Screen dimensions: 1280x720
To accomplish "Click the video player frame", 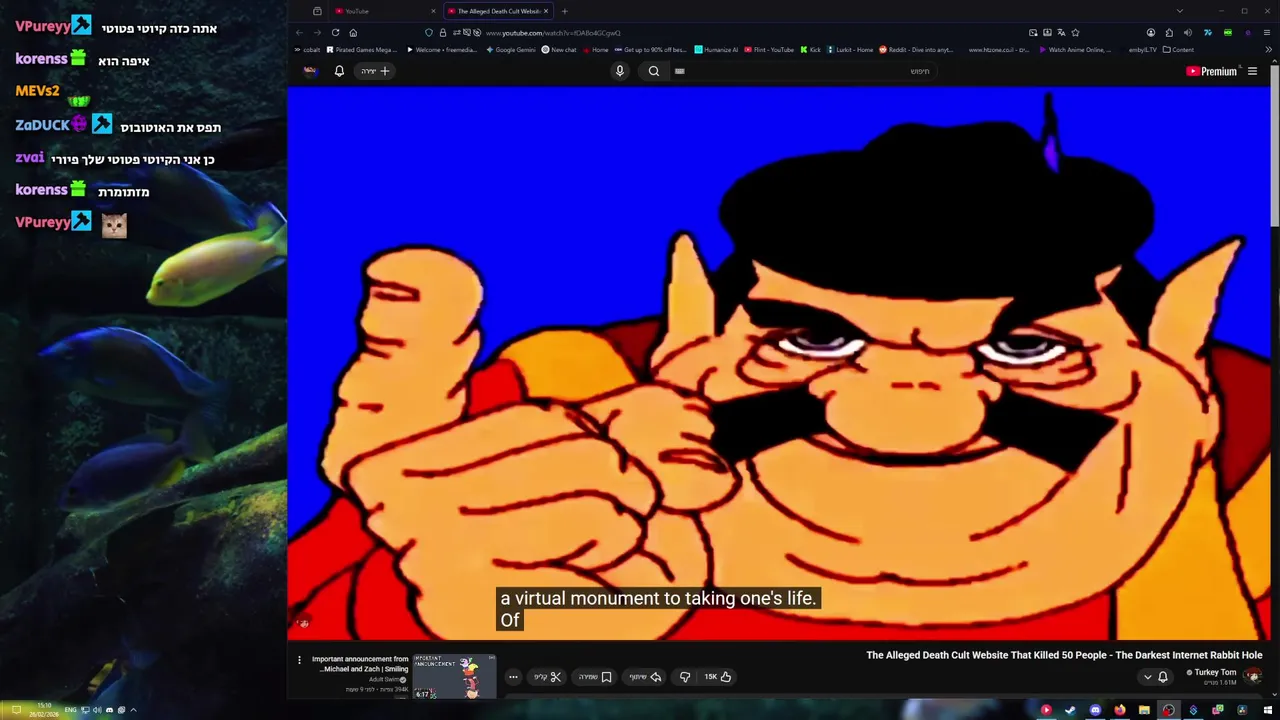I will [779, 363].
